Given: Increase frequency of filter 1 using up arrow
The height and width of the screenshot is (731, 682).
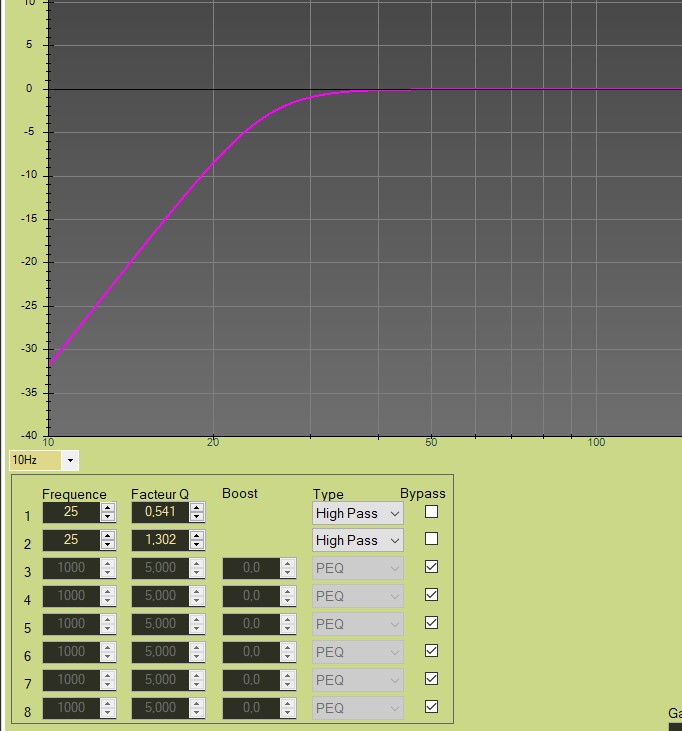Looking at the screenshot, I should click(108, 508).
